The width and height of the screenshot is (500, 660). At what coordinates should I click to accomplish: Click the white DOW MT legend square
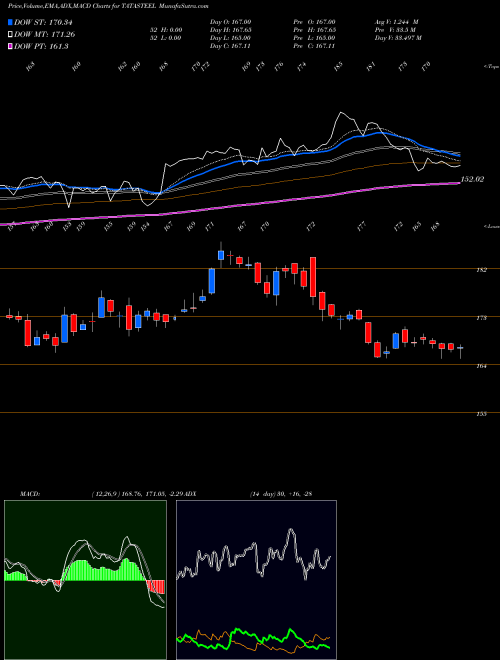10,35
